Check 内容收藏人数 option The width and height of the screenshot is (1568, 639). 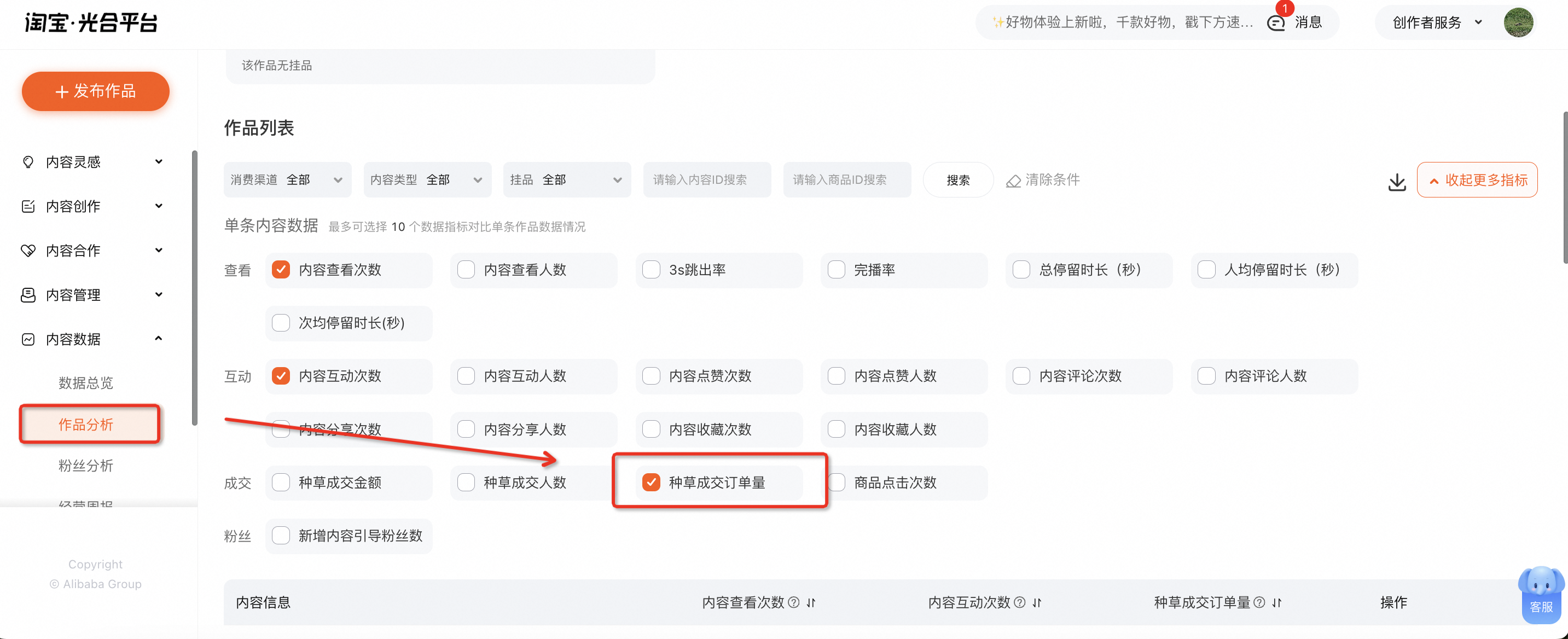coord(837,429)
